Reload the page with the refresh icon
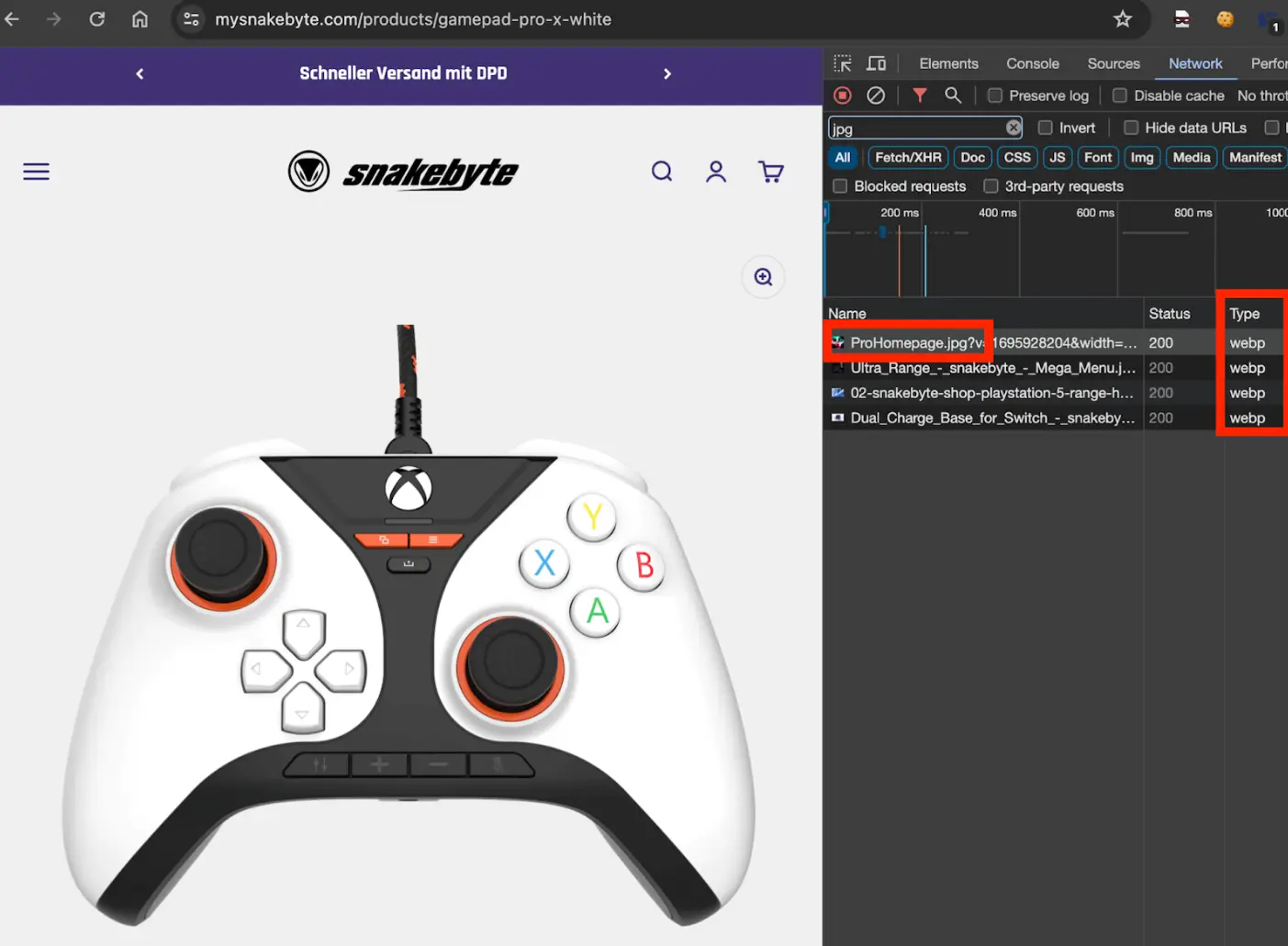 pyautogui.click(x=96, y=18)
